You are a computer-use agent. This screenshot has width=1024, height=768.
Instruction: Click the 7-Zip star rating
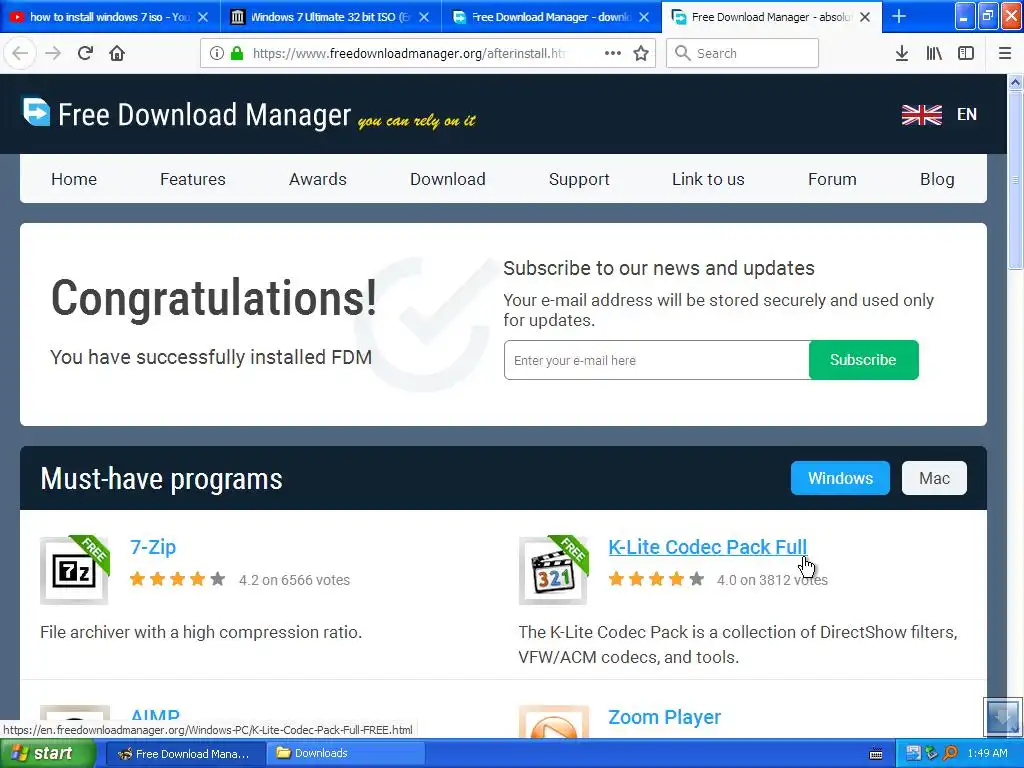point(177,579)
